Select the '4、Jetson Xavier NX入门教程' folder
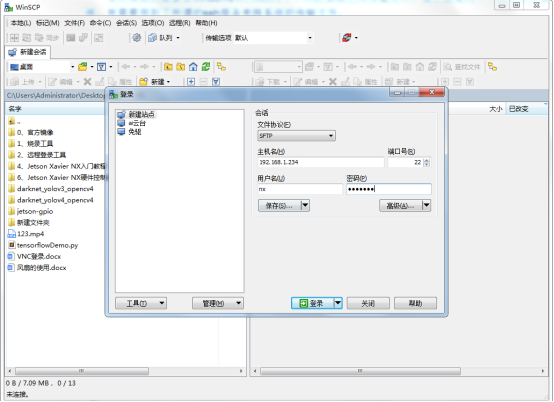Screen dimensions: 554x402 click(57, 166)
